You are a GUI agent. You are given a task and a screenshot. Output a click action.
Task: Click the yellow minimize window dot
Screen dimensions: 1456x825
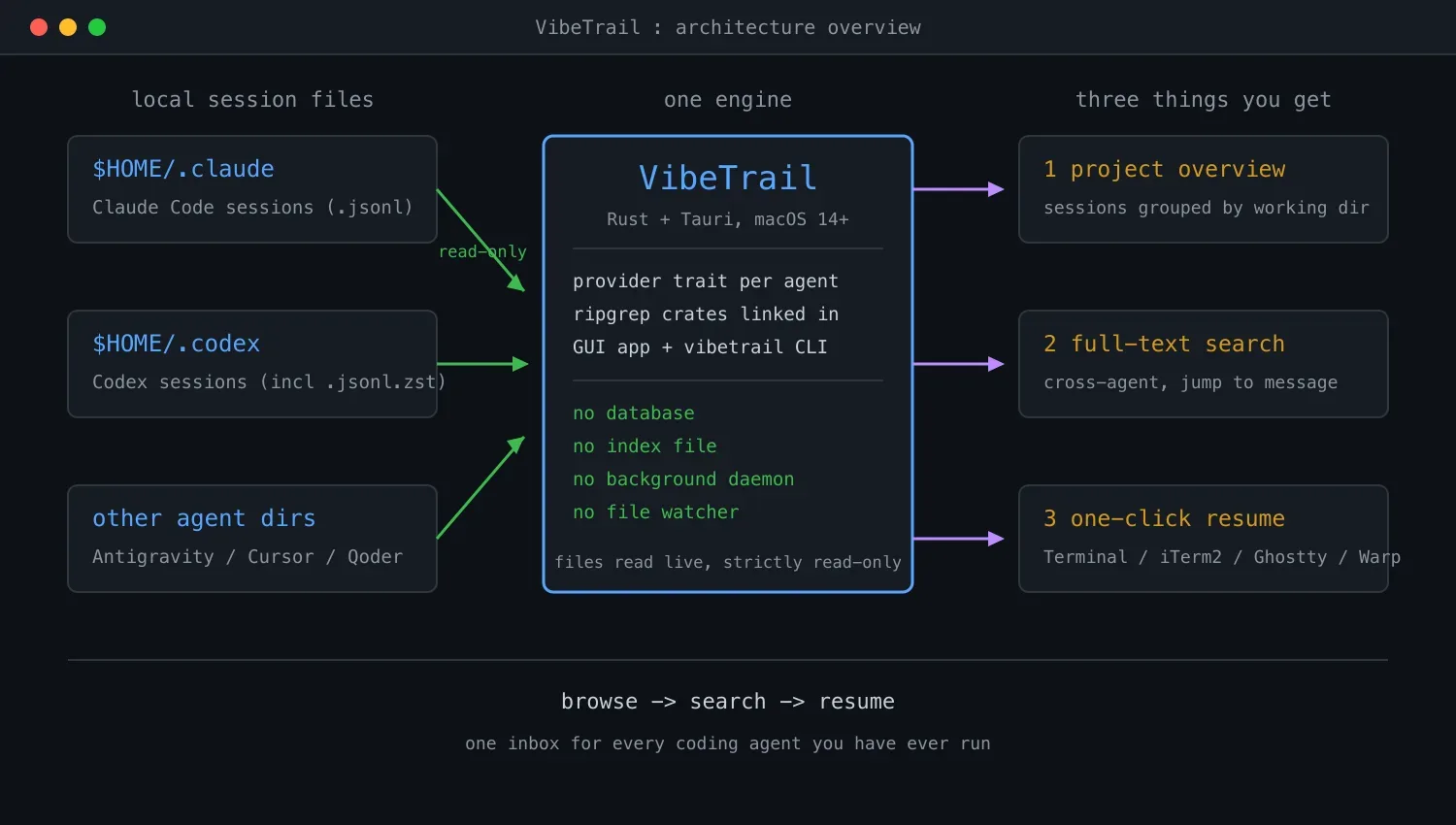coord(68,27)
